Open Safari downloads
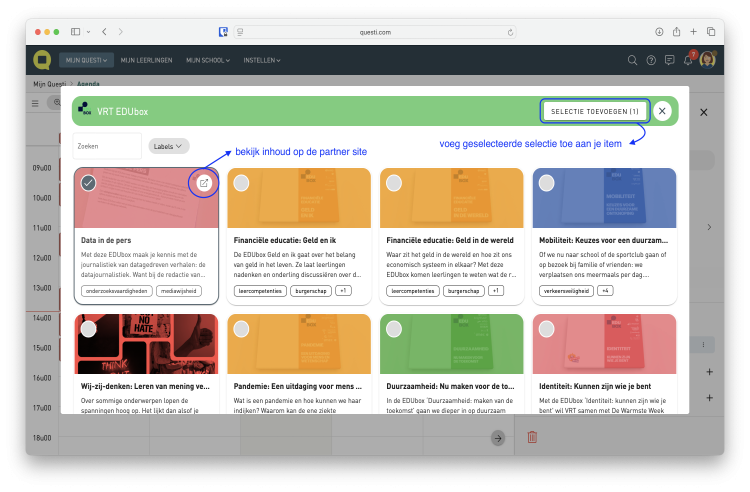This screenshot has height=492, width=750. [659, 32]
